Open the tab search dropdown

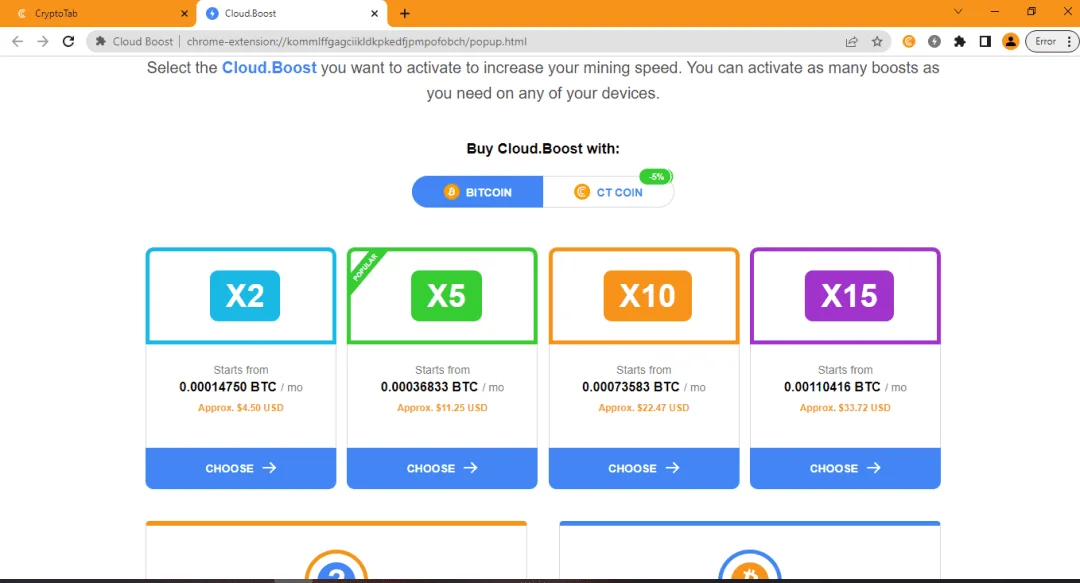pos(957,12)
